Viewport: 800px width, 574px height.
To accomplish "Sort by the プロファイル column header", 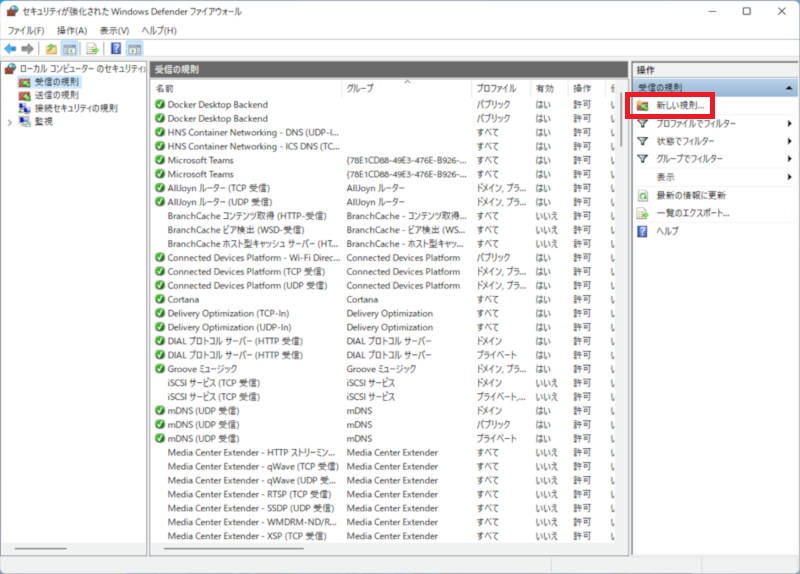I will coord(502,88).
